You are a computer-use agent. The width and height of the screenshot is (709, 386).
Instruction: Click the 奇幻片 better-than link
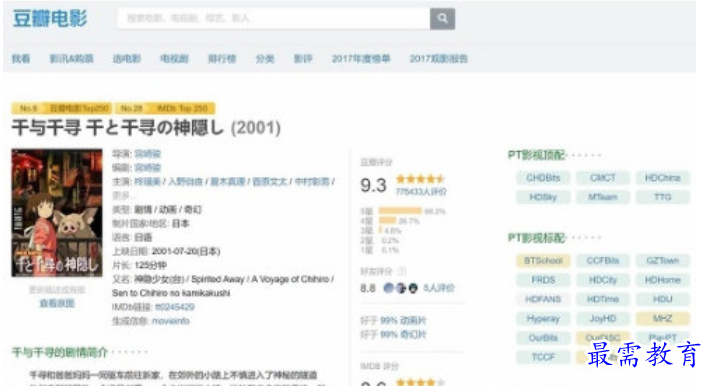(x=413, y=334)
